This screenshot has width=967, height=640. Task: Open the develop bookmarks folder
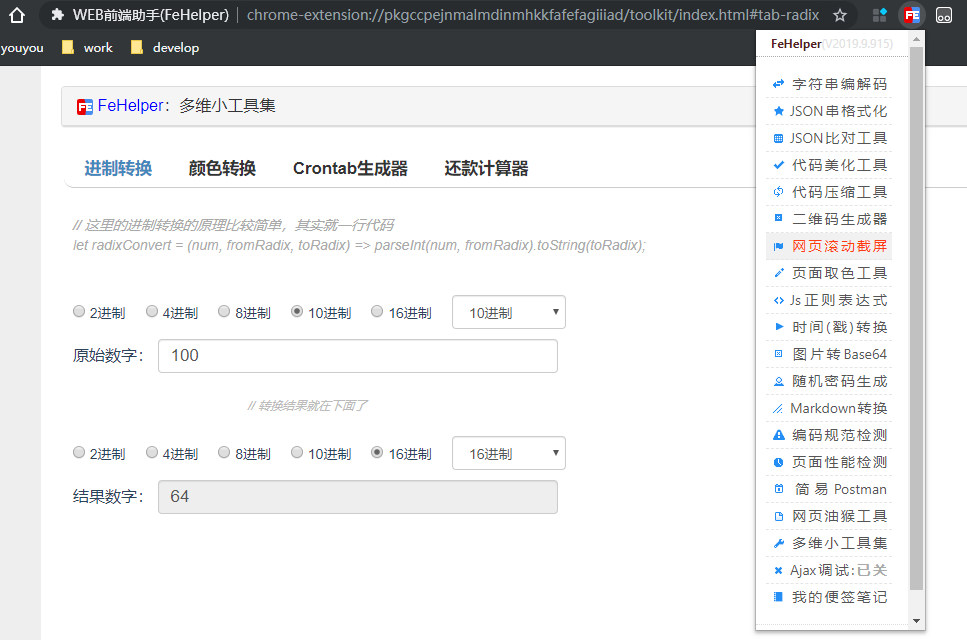165,47
